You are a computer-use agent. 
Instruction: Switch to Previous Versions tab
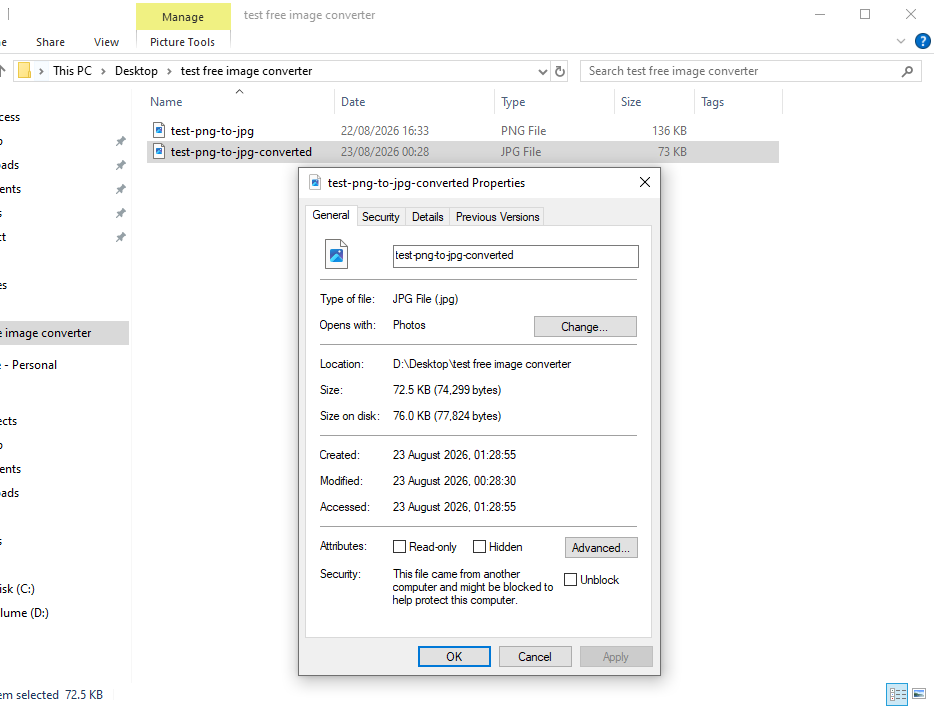tap(497, 217)
